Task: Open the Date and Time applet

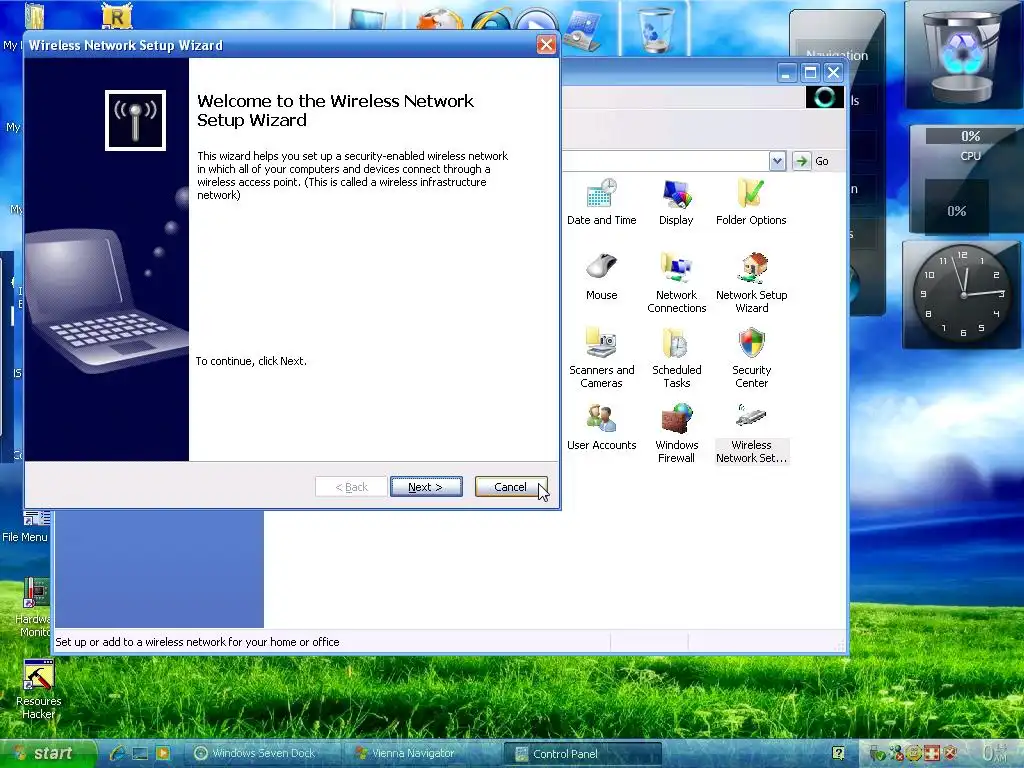Action: (601, 202)
